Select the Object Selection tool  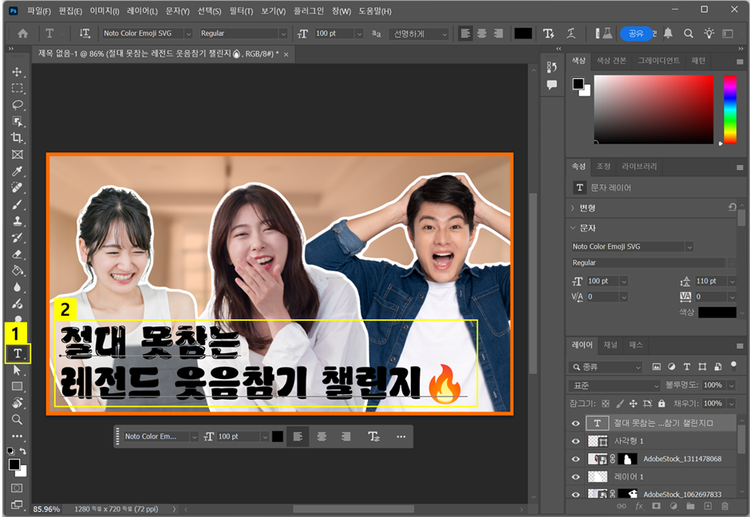point(17,121)
